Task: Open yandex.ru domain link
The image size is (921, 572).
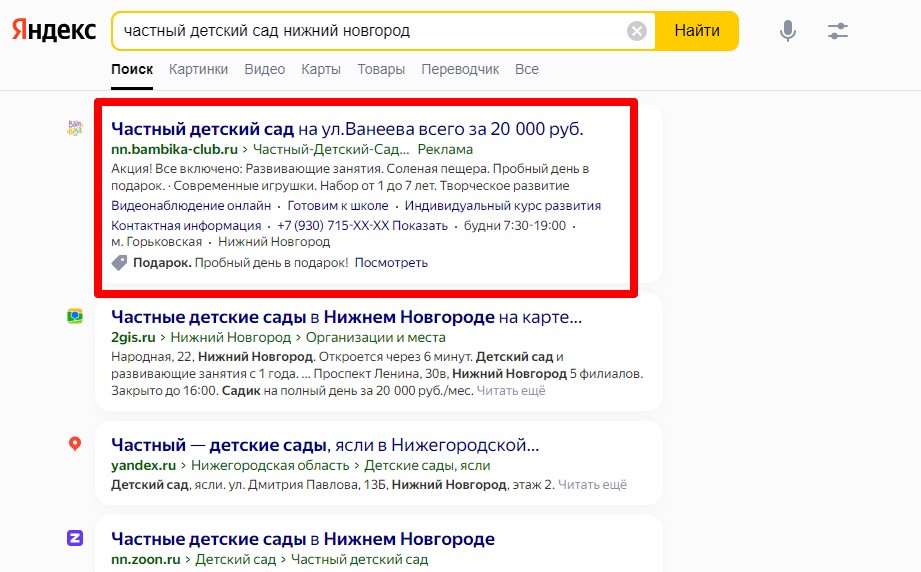Action: (143, 465)
